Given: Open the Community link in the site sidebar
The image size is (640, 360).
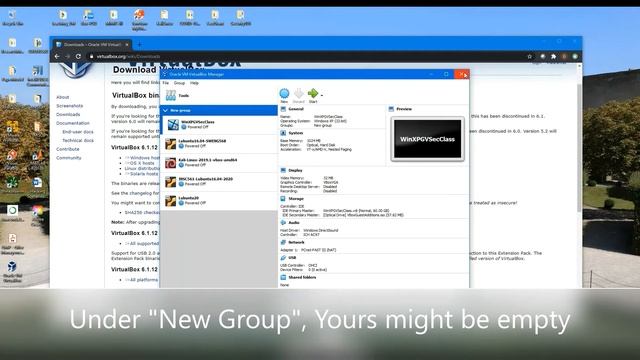Looking at the screenshot, I should (x=69, y=158).
